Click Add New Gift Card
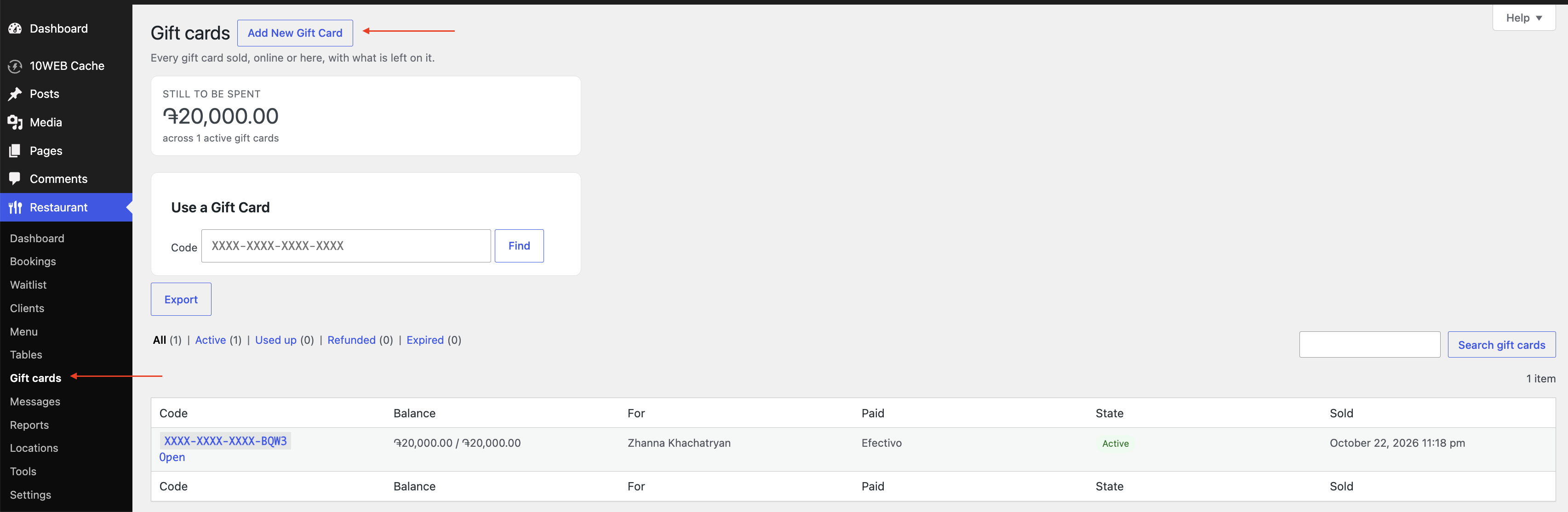Screen dimensions: 1568x512 click(x=295, y=33)
